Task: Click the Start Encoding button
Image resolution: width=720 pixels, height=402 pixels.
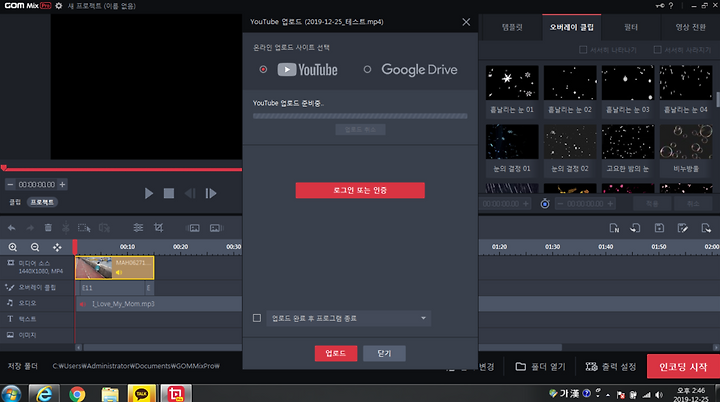Action: tap(683, 367)
